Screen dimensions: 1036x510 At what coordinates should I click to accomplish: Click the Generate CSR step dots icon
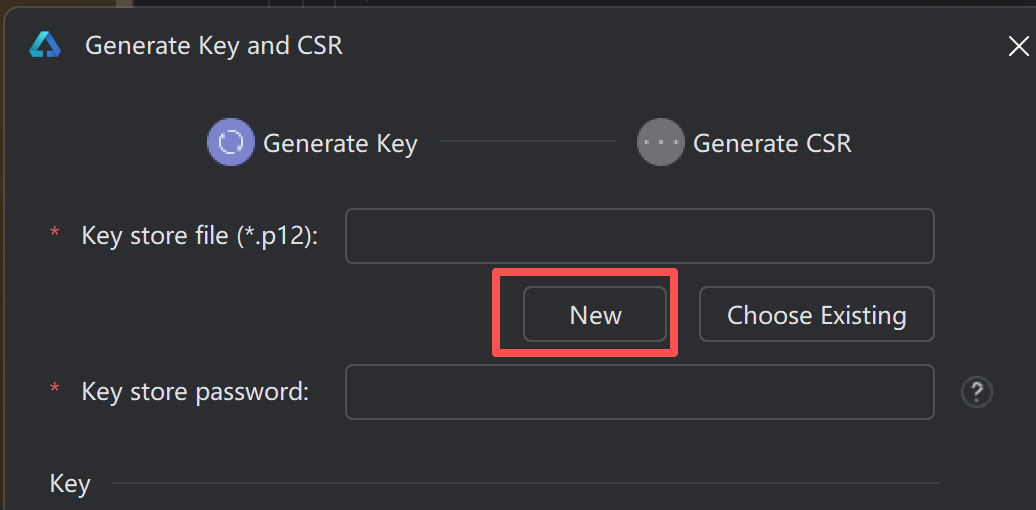pos(660,143)
